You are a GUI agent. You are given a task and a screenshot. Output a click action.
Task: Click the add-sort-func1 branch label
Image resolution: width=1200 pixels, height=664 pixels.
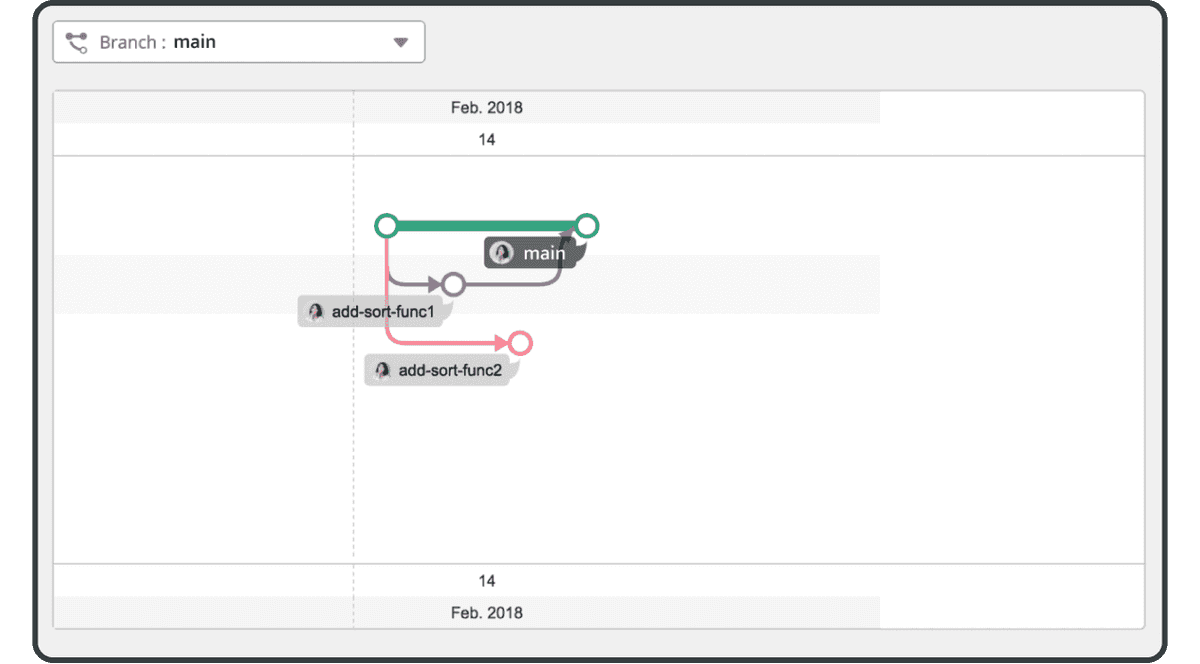pyautogui.click(x=374, y=312)
